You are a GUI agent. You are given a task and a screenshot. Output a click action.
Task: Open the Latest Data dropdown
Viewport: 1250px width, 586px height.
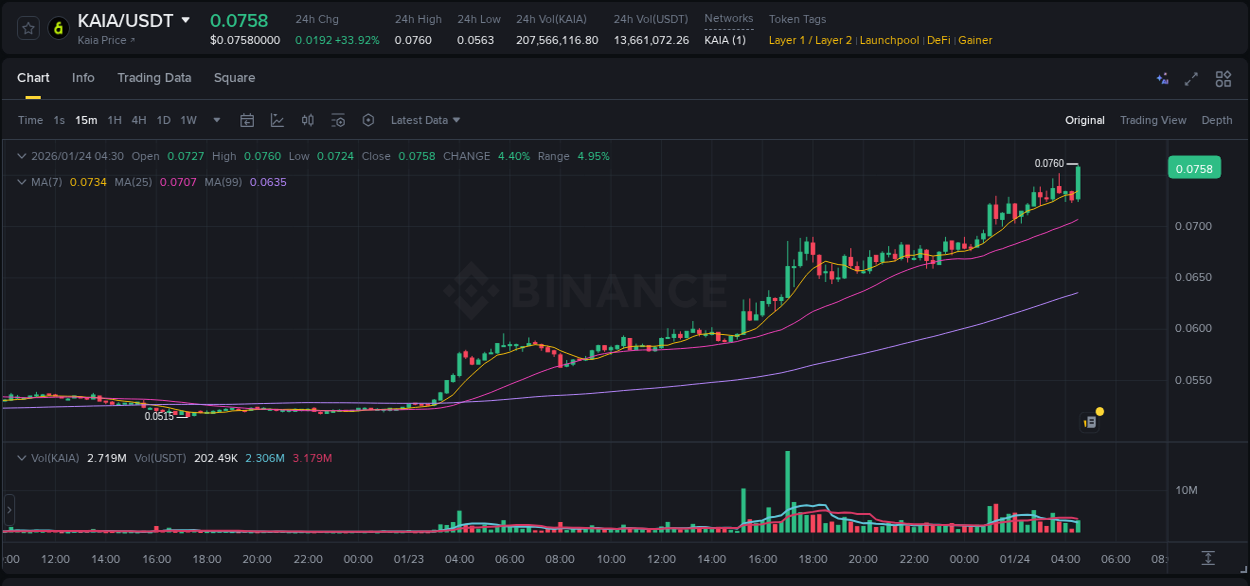tap(425, 120)
